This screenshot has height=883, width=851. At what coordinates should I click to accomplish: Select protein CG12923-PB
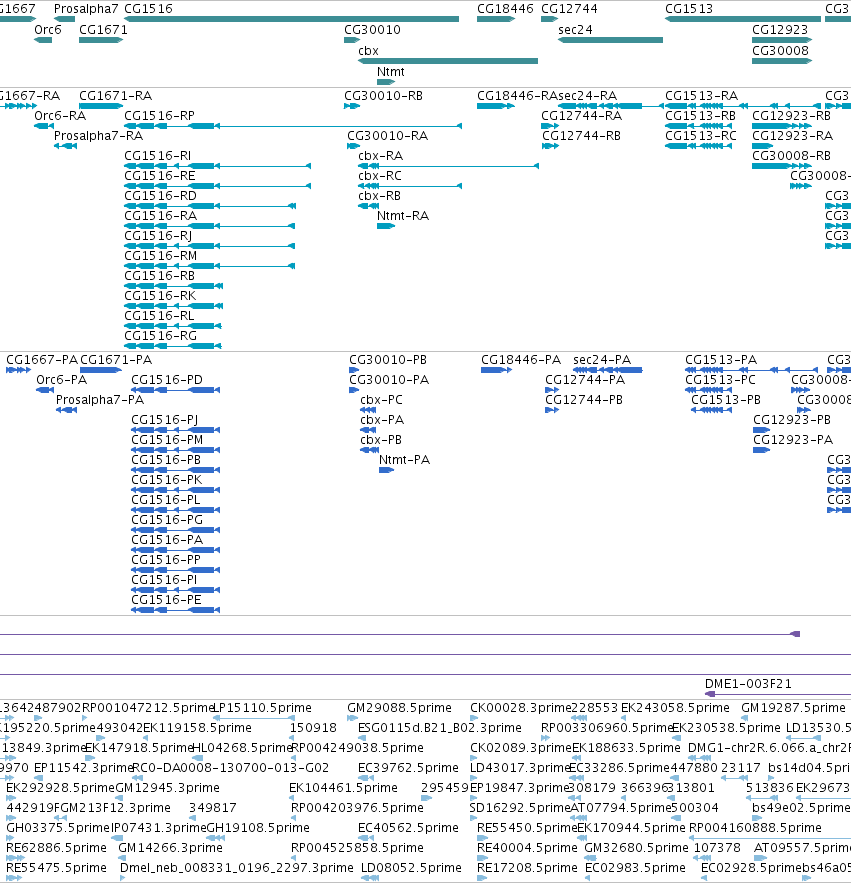[761, 430]
